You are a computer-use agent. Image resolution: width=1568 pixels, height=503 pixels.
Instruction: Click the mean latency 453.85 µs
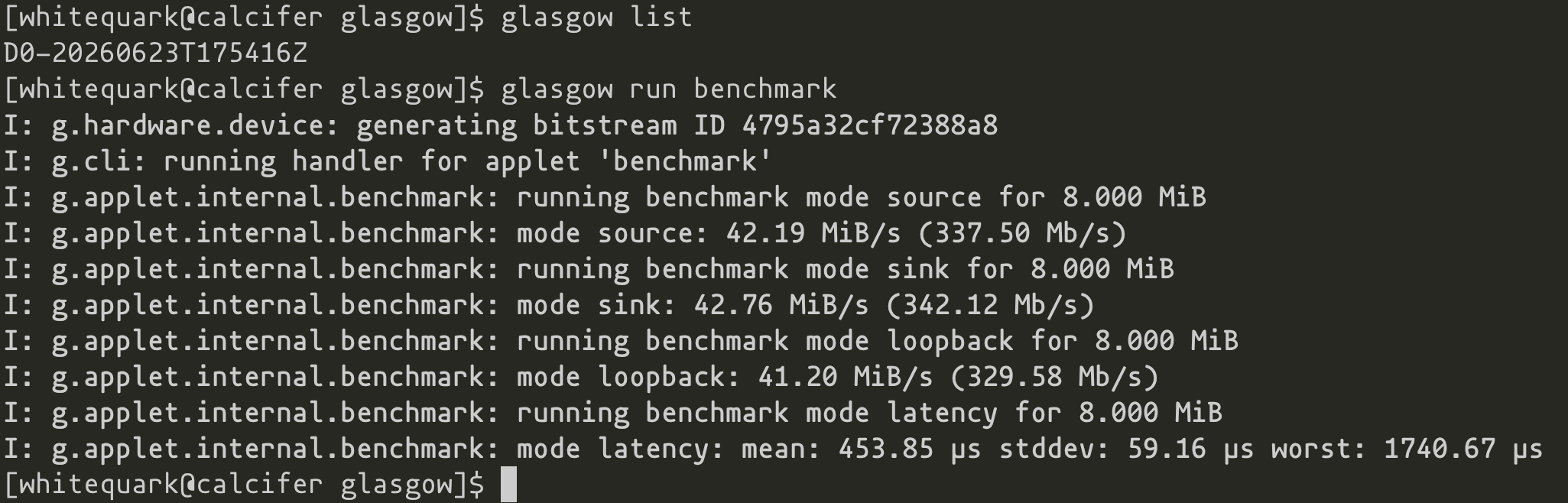pos(910,449)
